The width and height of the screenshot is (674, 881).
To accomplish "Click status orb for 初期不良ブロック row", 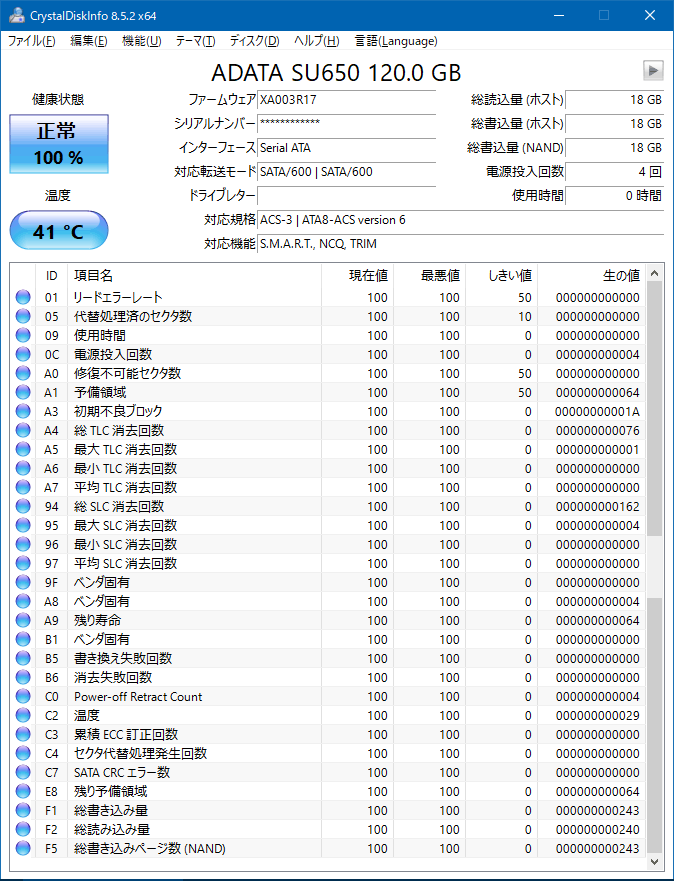I will coord(23,411).
